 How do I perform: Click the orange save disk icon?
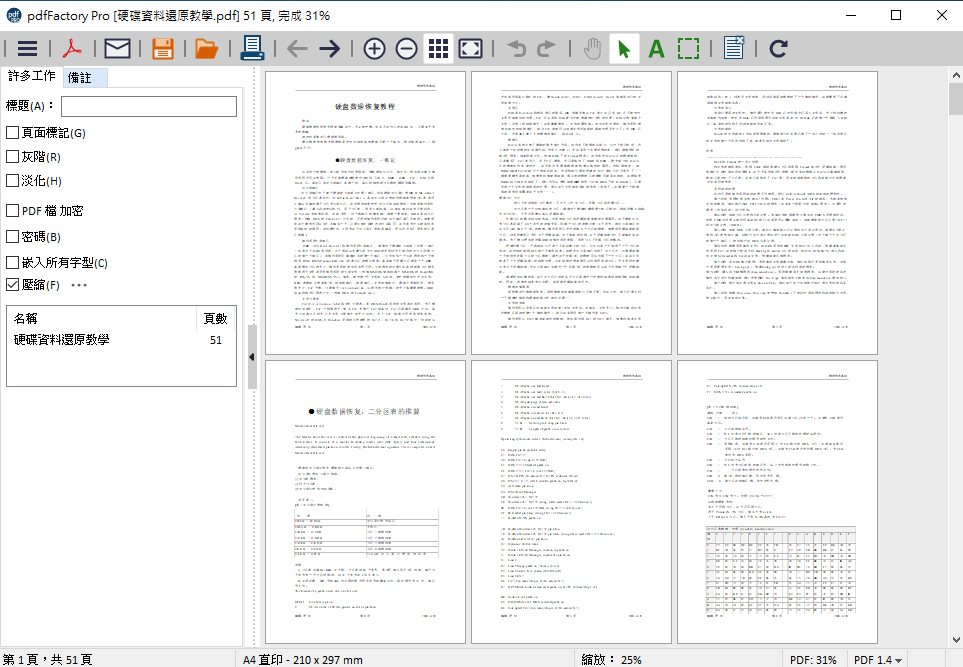tap(163, 48)
